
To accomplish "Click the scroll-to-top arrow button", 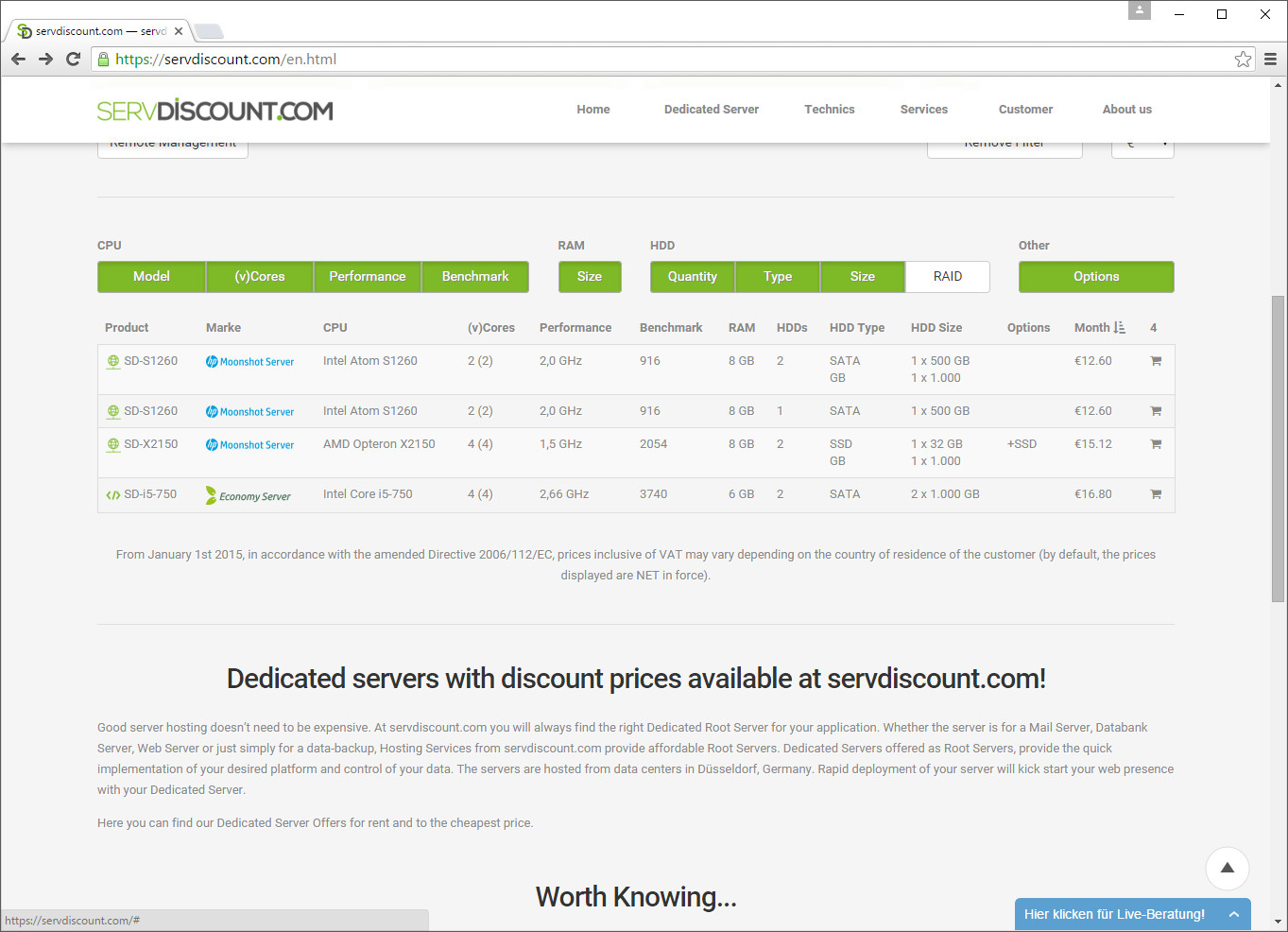I will pos(1227,868).
